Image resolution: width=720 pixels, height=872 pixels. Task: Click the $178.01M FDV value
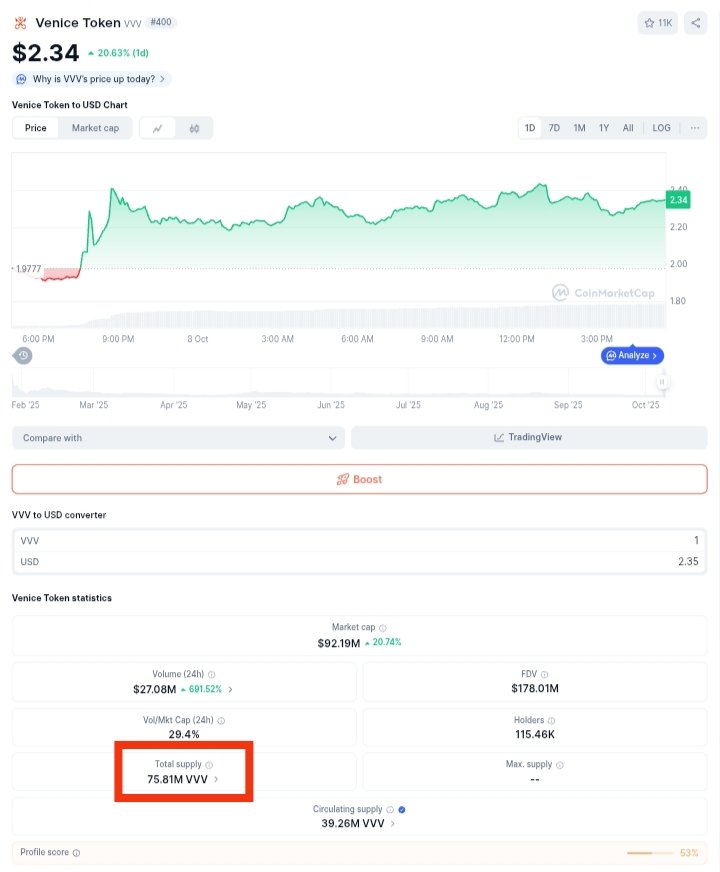pos(535,688)
